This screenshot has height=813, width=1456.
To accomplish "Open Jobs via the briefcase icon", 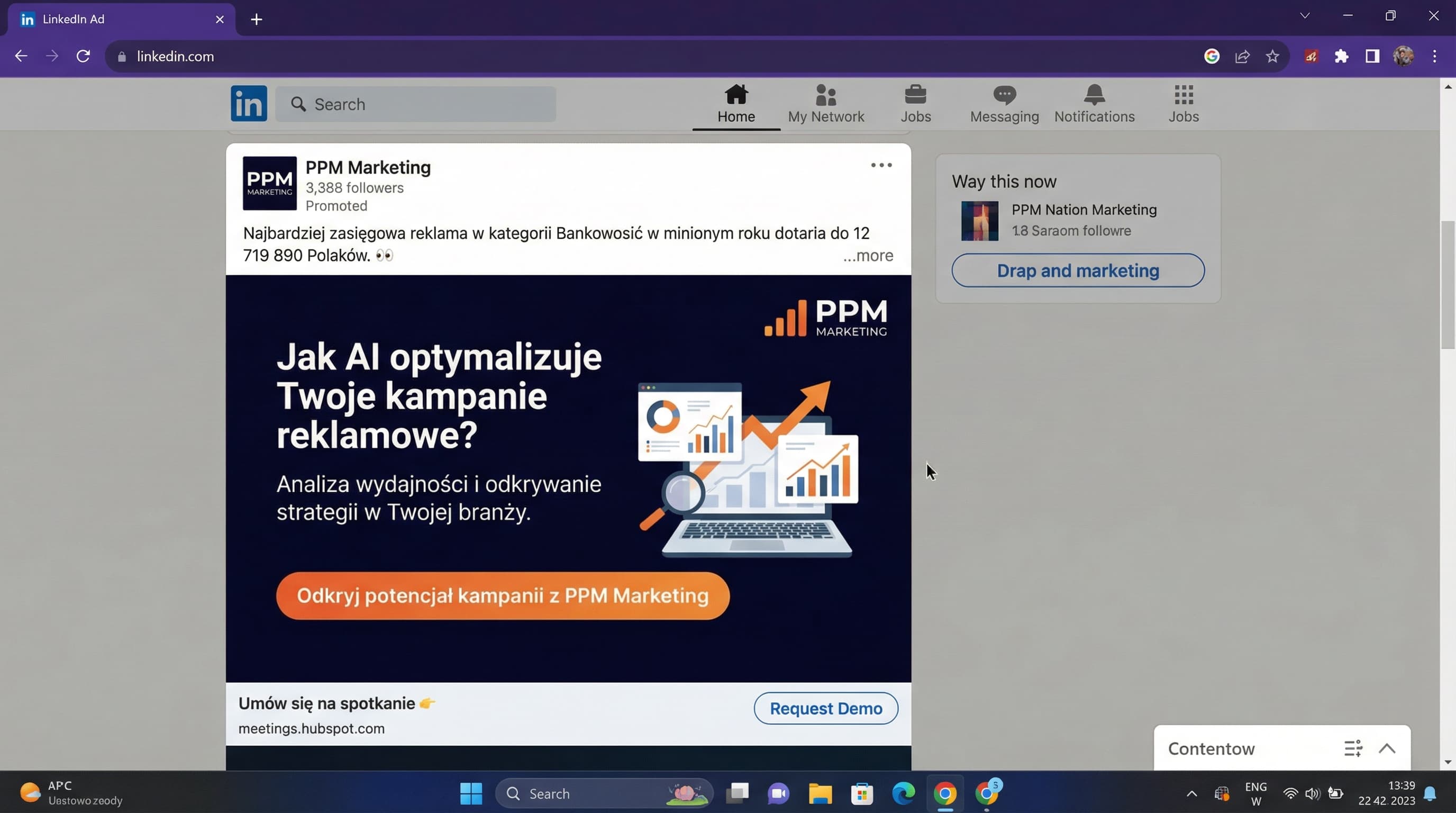I will (916, 103).
